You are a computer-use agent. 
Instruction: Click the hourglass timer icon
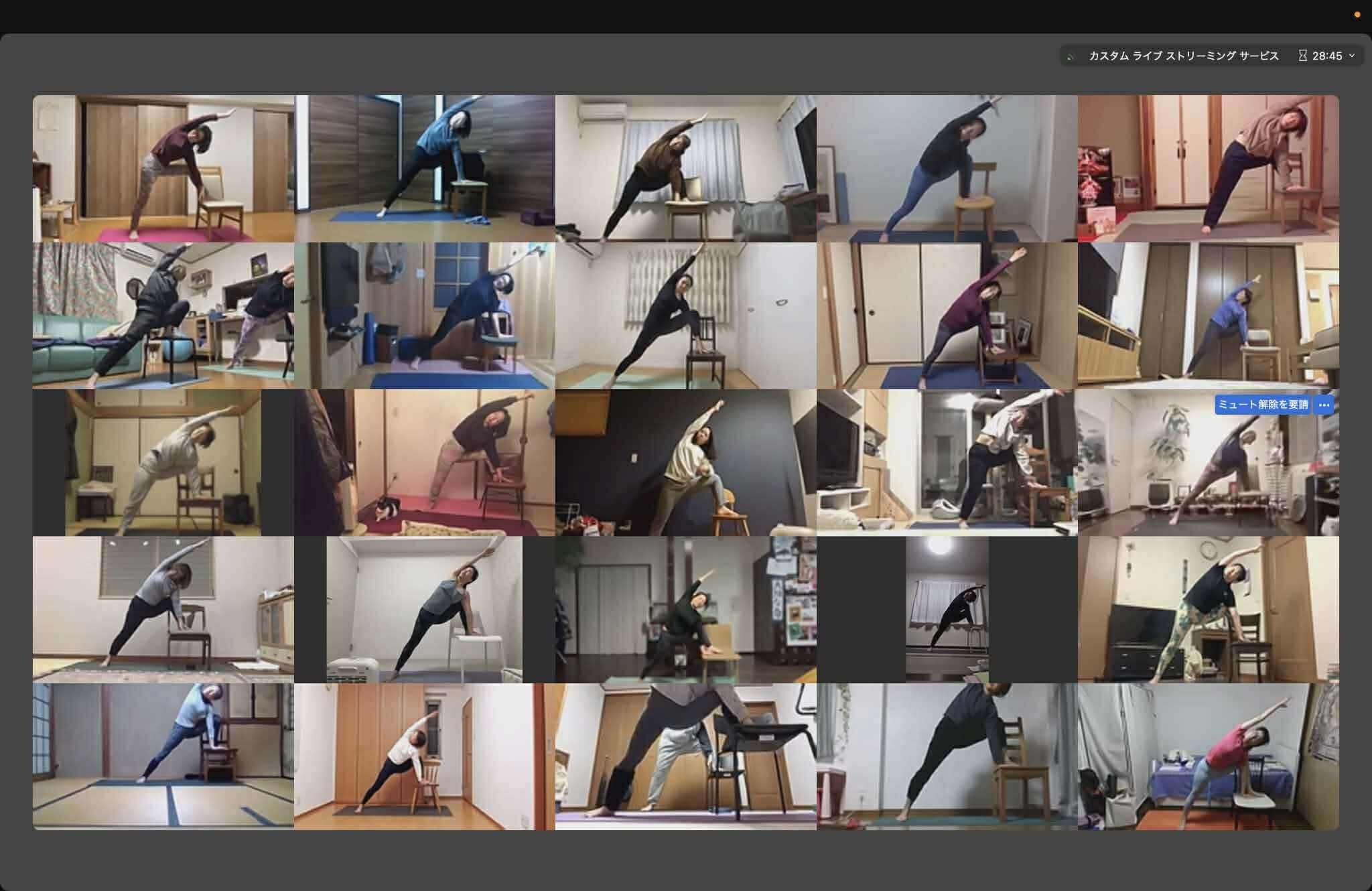pos(1302,56)
